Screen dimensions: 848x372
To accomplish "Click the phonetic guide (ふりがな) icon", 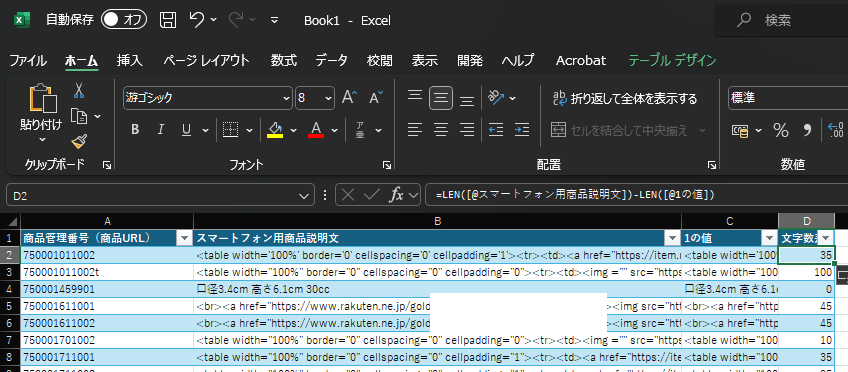I will tap(360, 130).
